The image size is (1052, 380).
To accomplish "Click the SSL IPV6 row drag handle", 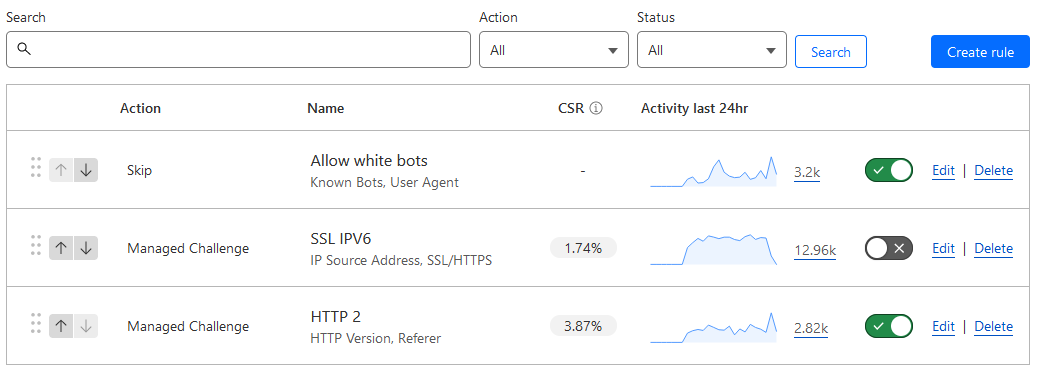I will pyautogui.click(x=36, y=245).
